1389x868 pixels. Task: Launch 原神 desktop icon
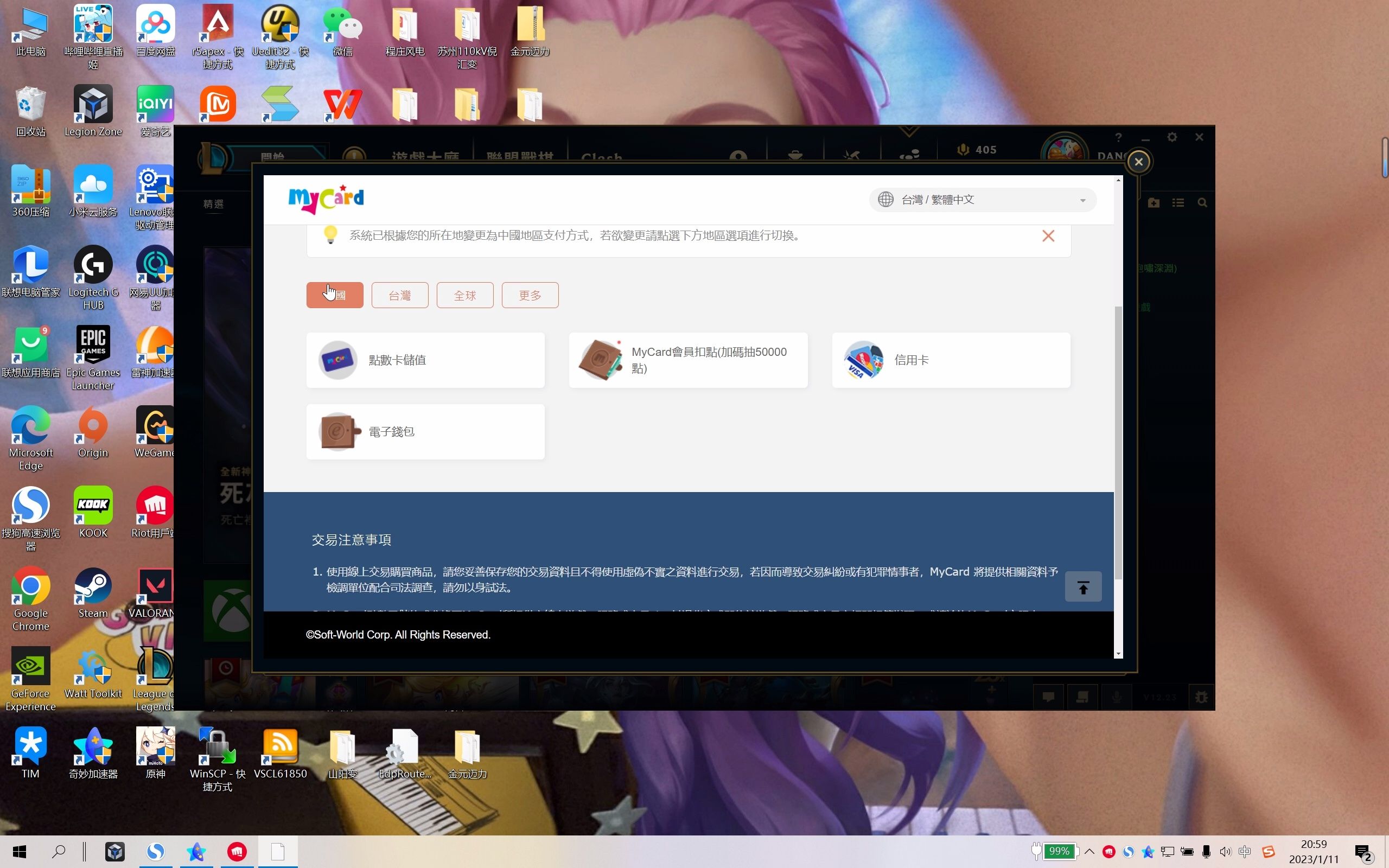pyautogui.click(x=156, y=754)
